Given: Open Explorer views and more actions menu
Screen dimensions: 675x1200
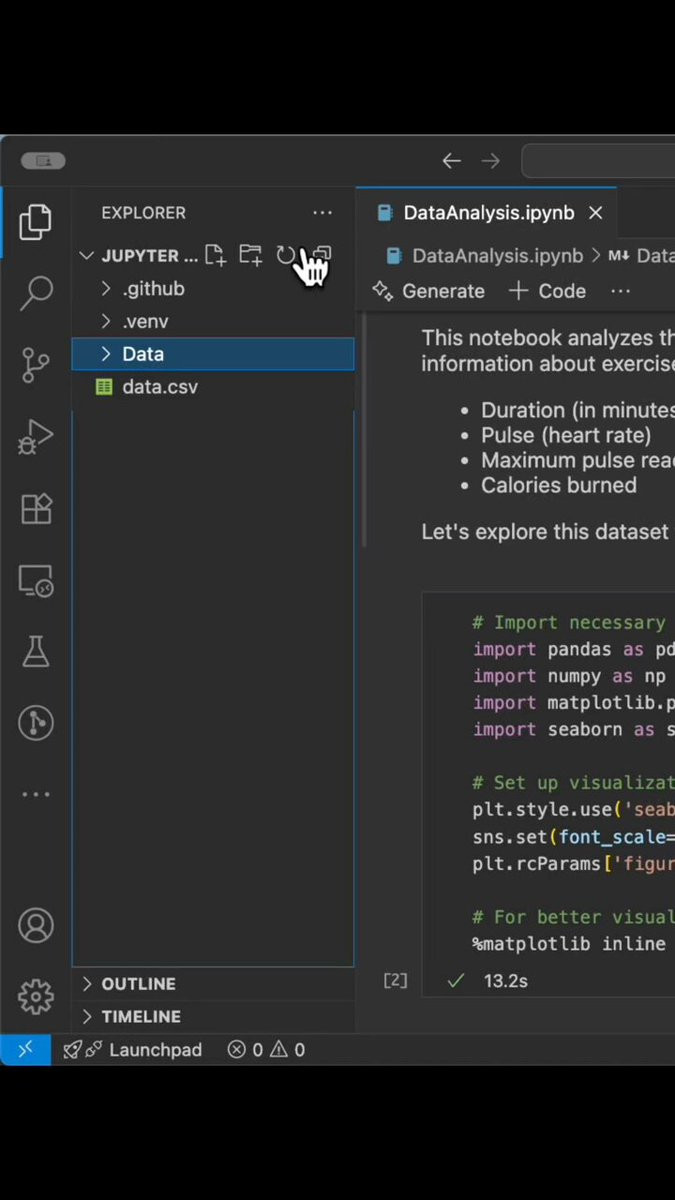Looking at the screenshot, I should tap(322, 213).
